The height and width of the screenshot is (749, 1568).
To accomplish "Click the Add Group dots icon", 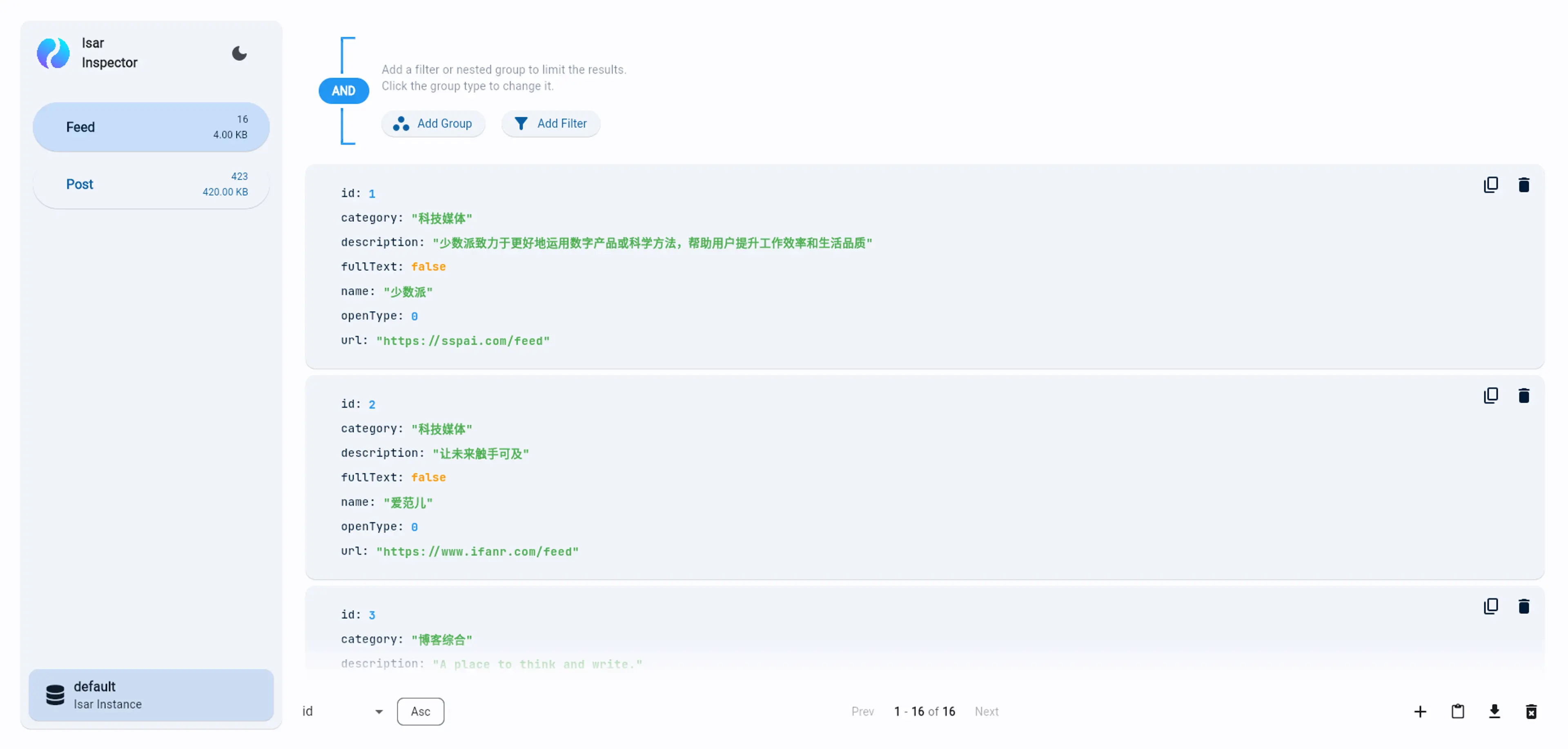I will pos(401,124).
